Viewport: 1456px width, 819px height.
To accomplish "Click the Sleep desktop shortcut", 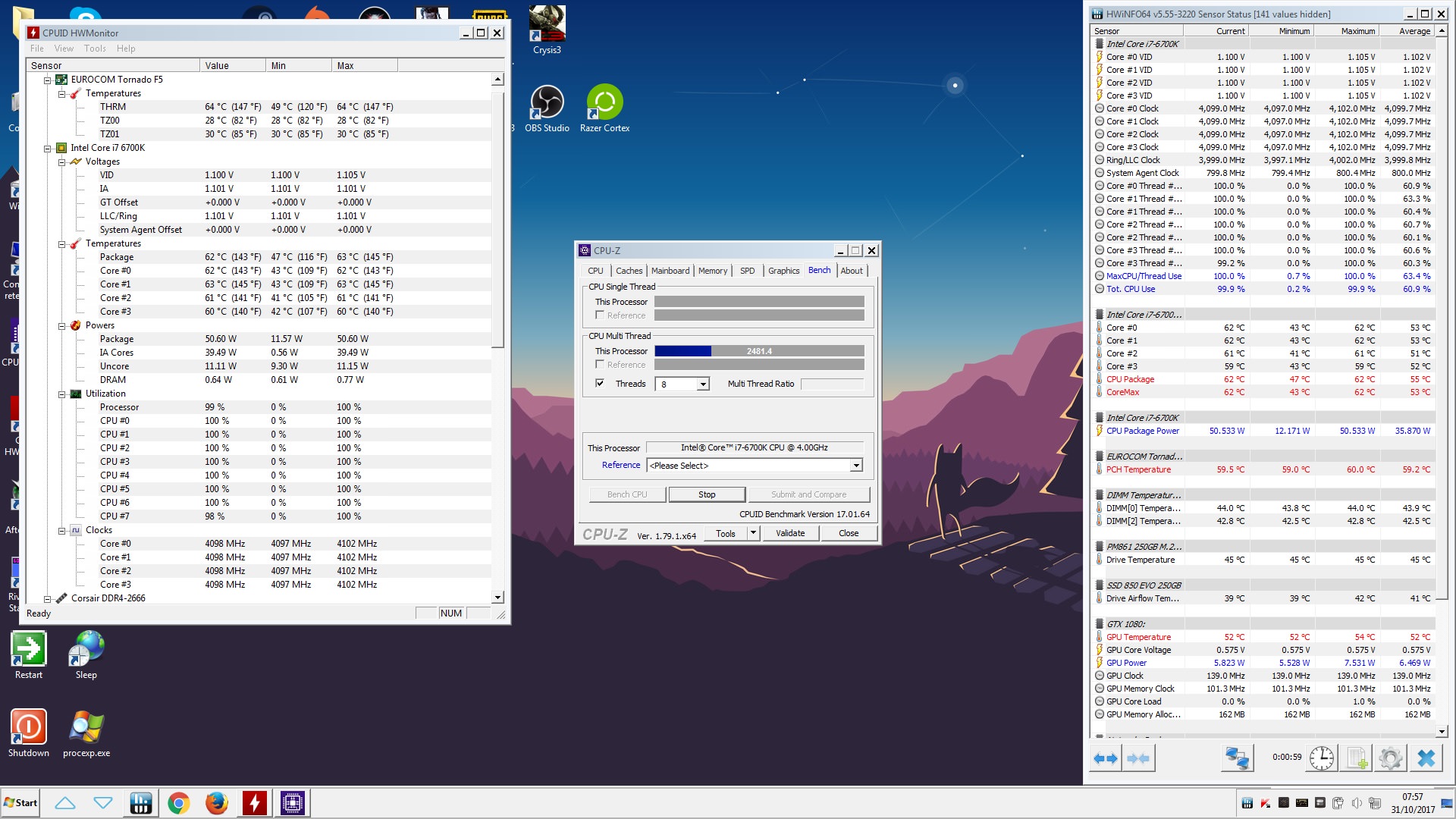I will (86, 655).
